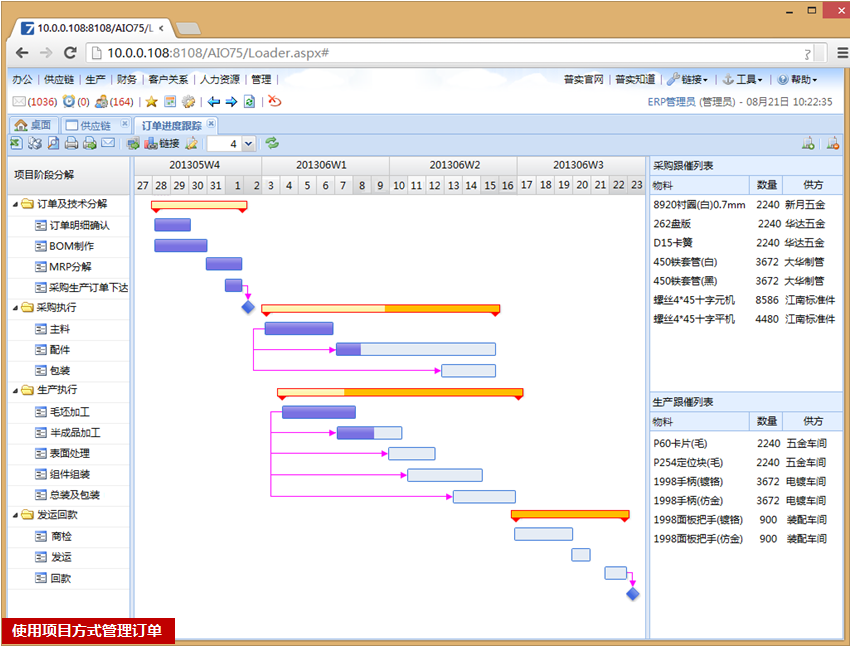This screenshot has width=851, height=647.
Task: Open the alarm clock reminders icon (0)
Action: coord(69,102)
